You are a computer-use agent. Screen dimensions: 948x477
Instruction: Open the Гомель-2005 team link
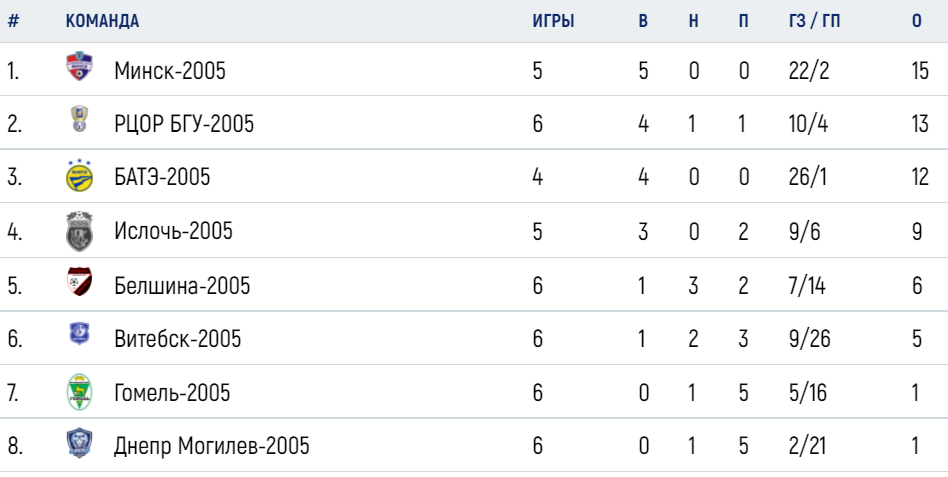point(172,393)
